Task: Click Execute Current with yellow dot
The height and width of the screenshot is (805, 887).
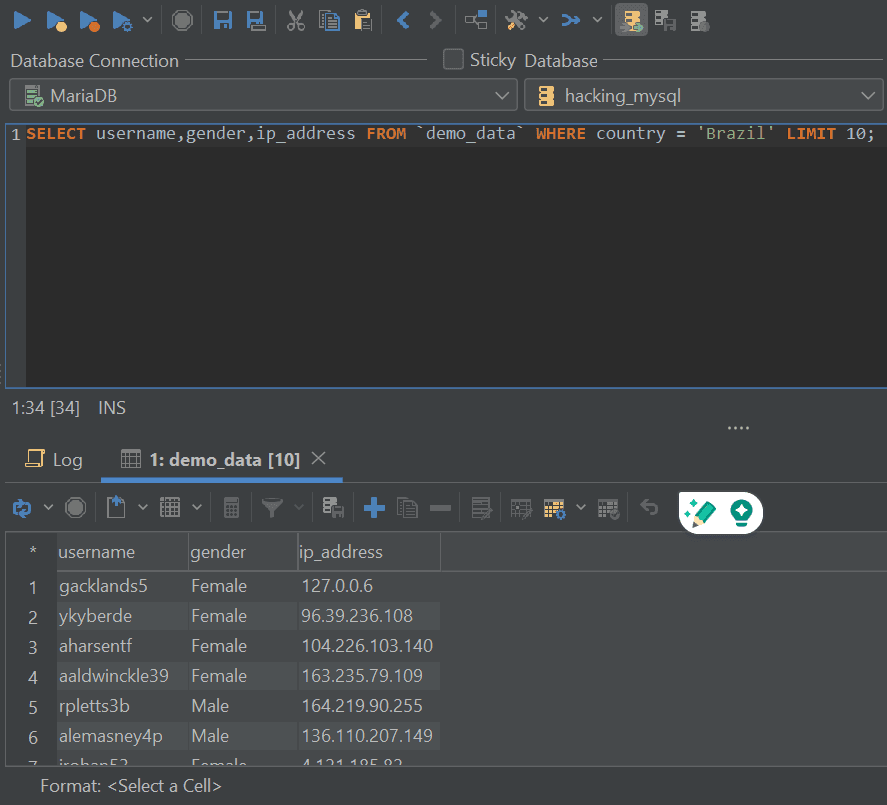Action: point(56,21)
